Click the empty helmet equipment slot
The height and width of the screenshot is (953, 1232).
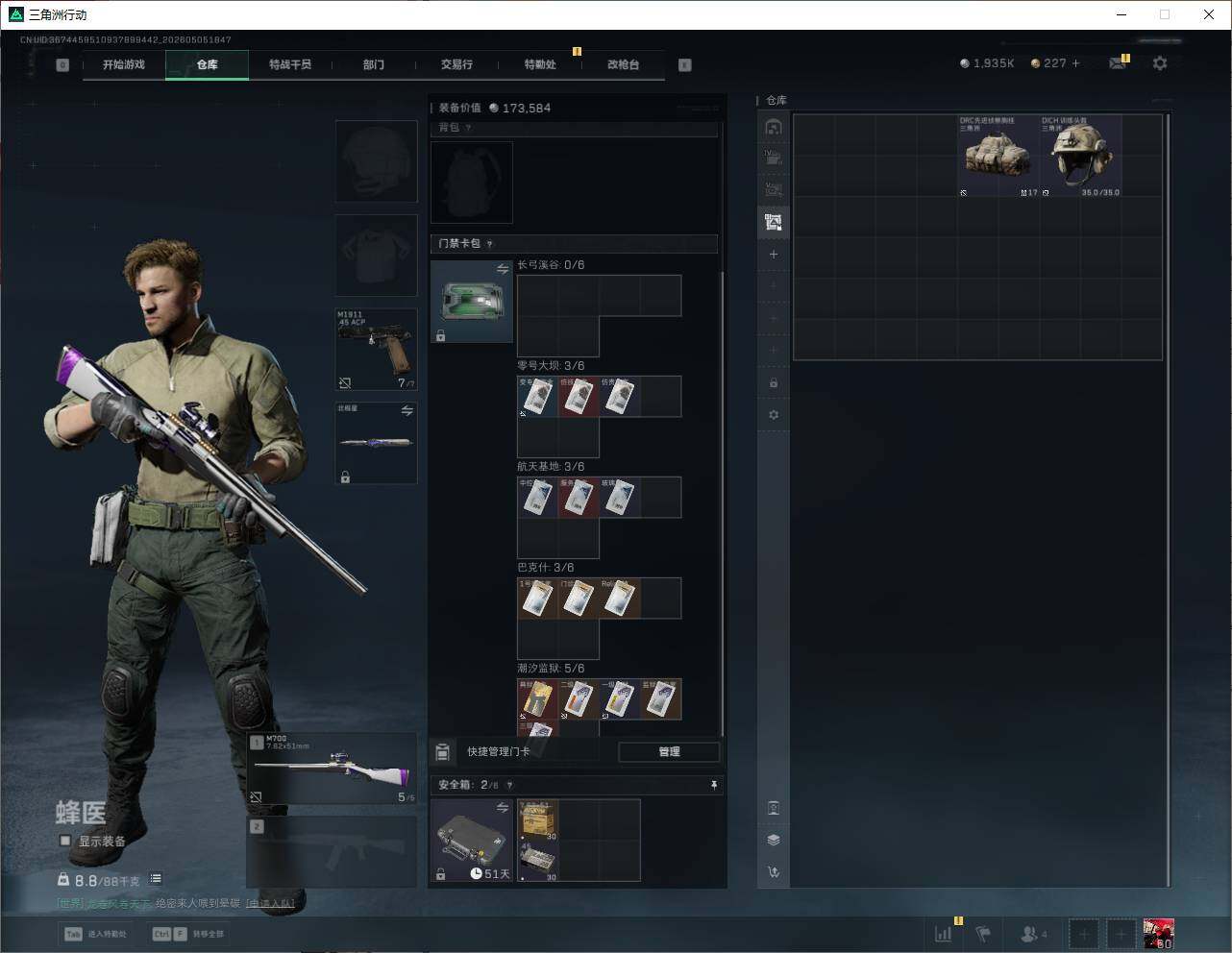376,161
